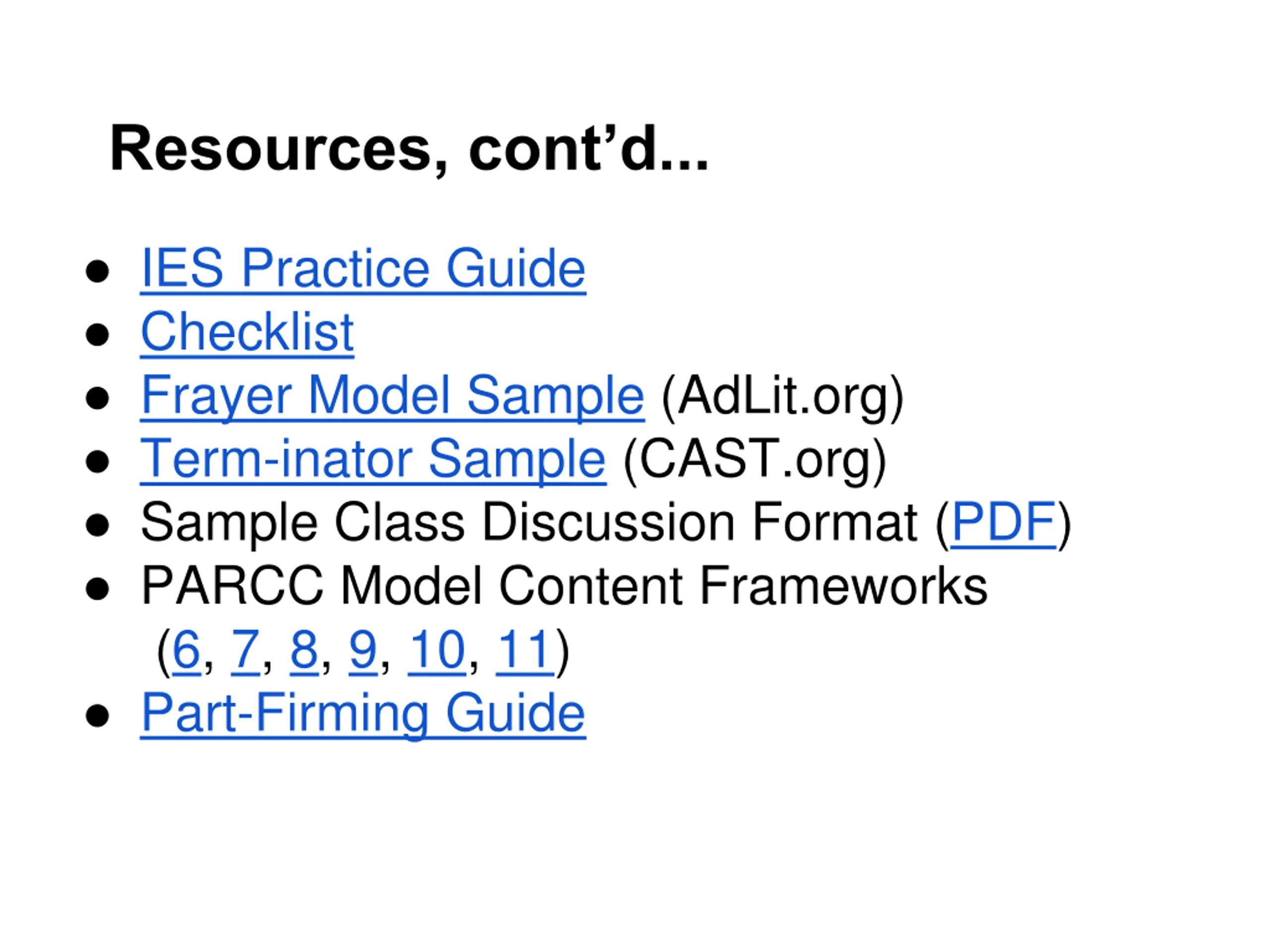Open the Checklist link

(247, 332)
